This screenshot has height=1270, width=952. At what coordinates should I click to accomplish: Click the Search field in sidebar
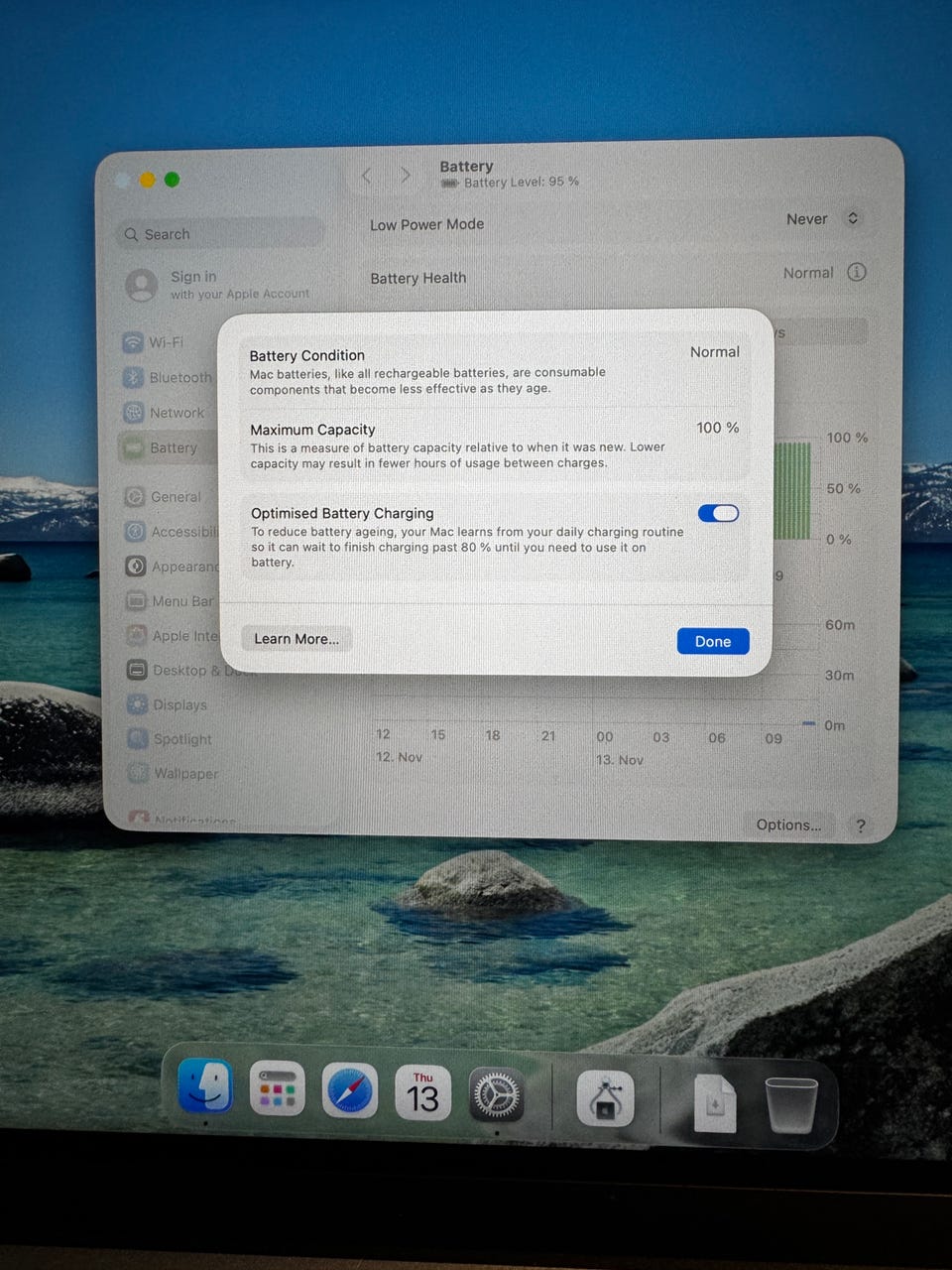pos(220,234)
